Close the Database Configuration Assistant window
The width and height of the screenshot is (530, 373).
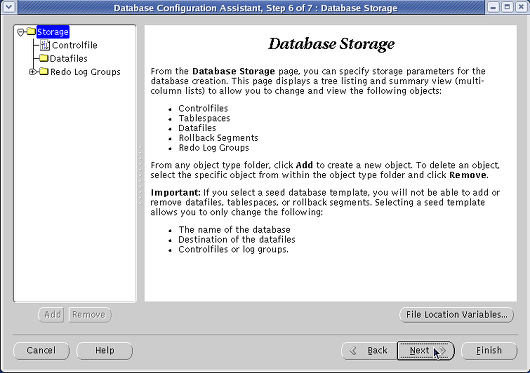[521, 7]
